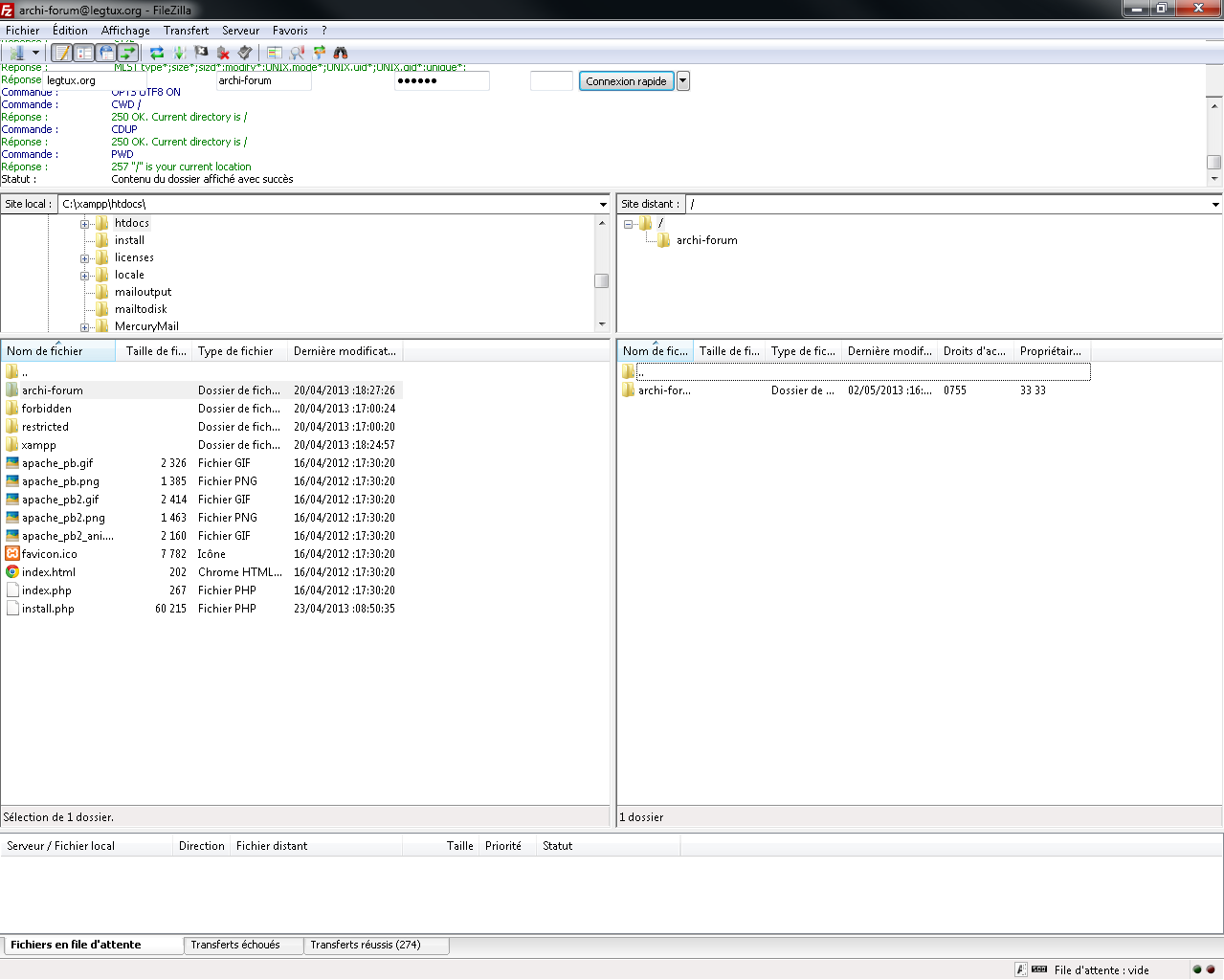Open the Serveur menu
The width and height of the screenshot is (1224, 980).
point(241,31)
